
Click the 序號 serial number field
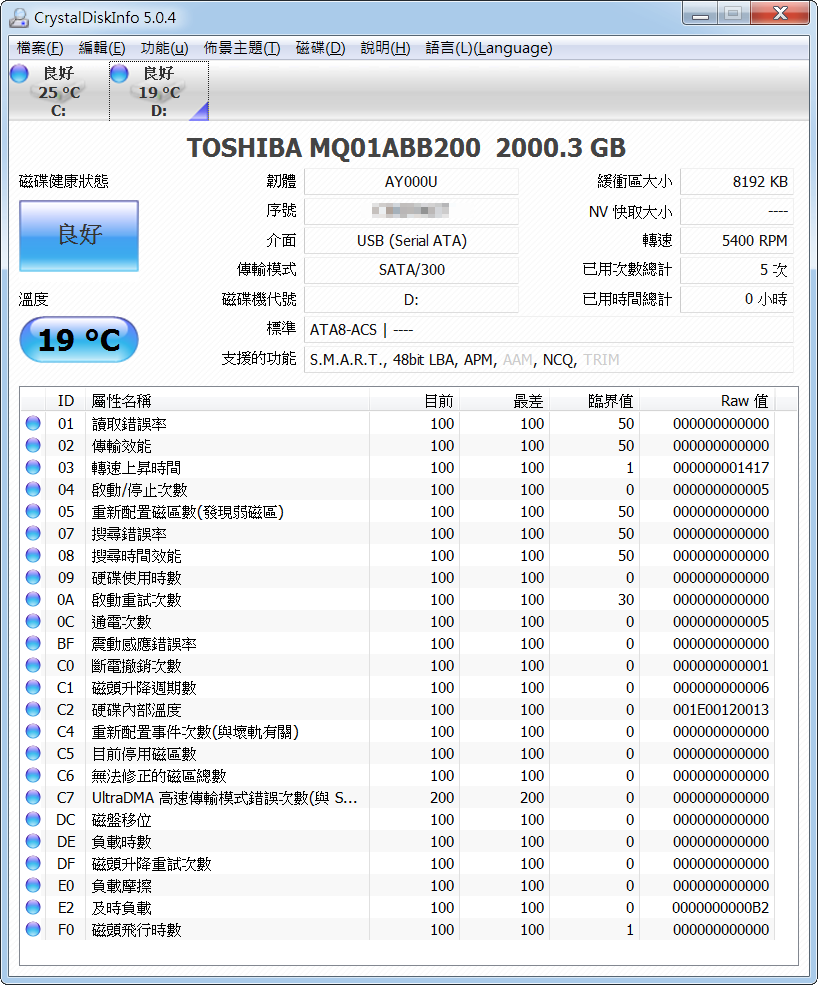pyautogui.click(x=412, y=211)
